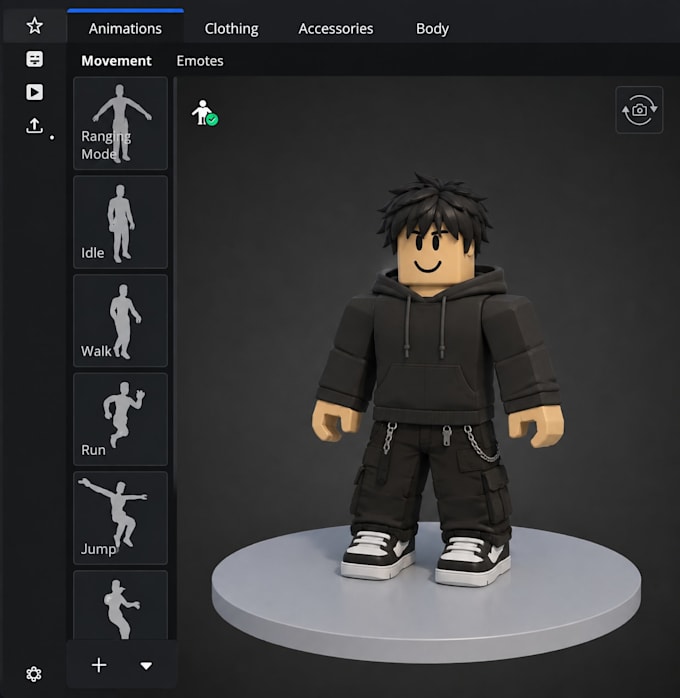This screenshot has width=680, height=698.
Task: Switch to the Animations tab
Action: click(125, 28)
